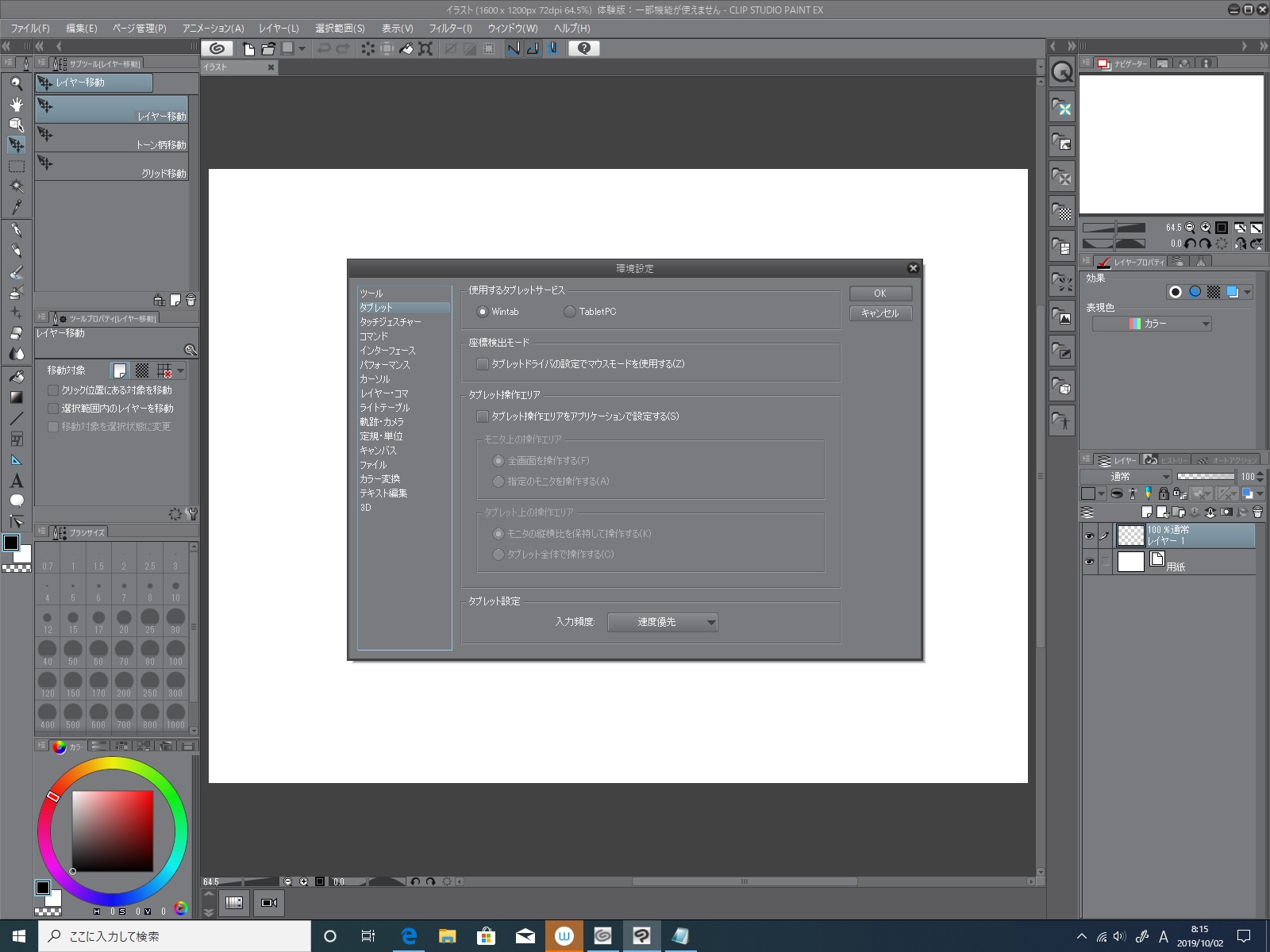The image size is (1270, 952).
Task: Click the help question mark icon
Action: pos(584,48)
